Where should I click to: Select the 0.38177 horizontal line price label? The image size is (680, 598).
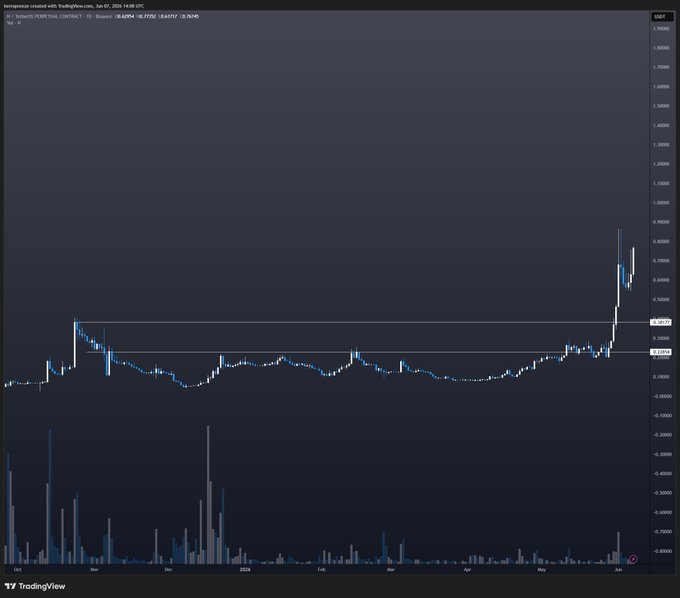point(661,322)
